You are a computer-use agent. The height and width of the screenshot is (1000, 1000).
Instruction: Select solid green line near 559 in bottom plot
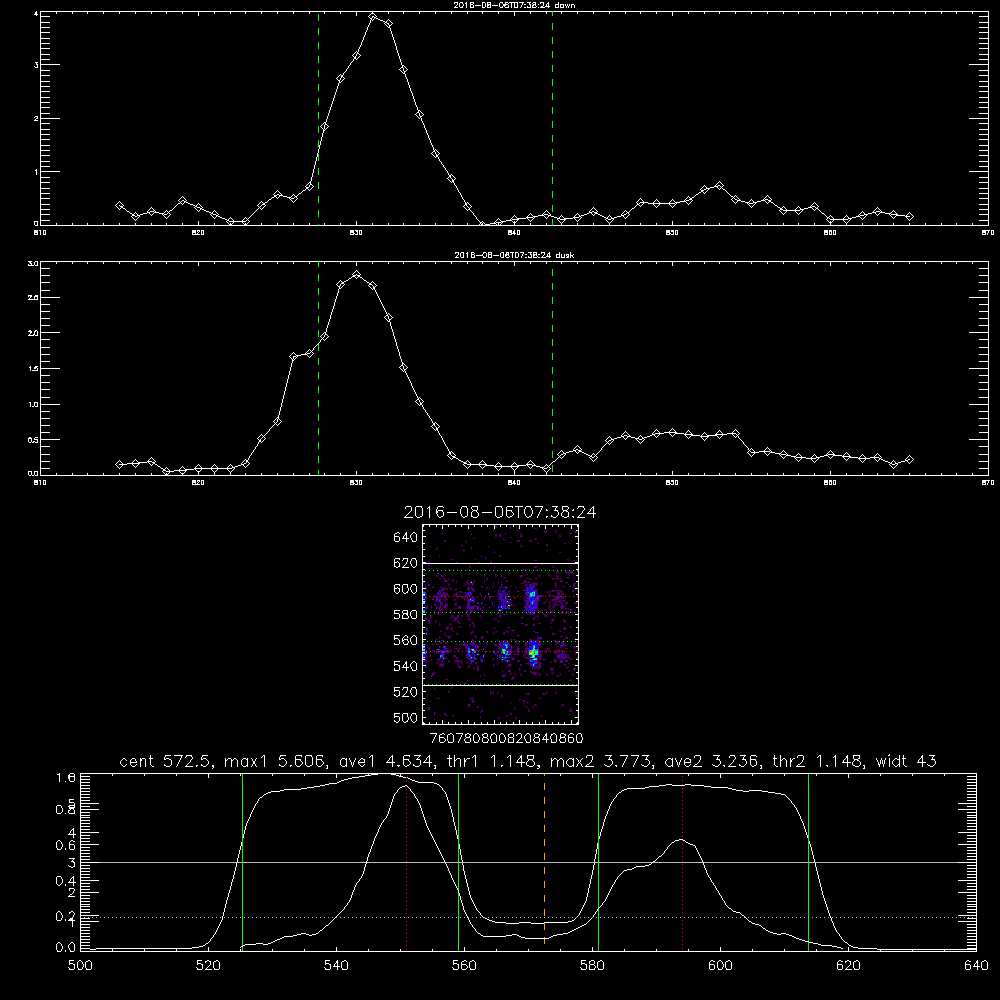click(459, 861)
